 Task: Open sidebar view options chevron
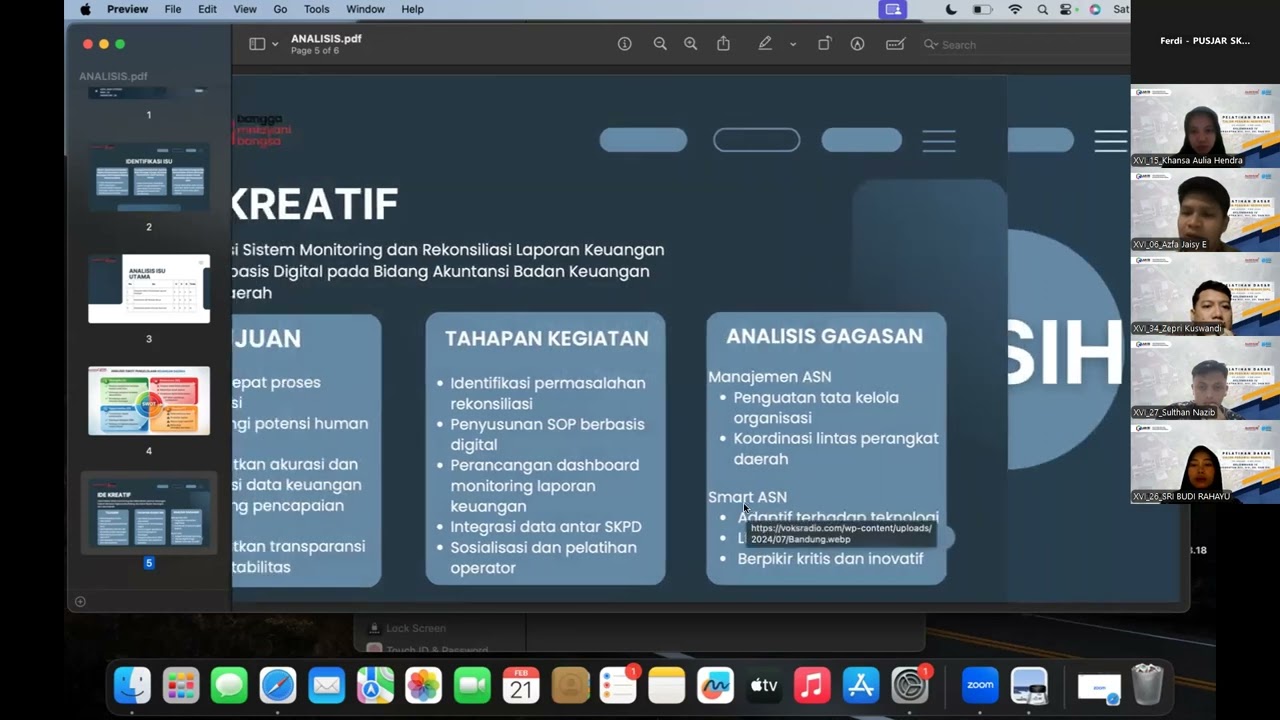click(x=275, y=44)
